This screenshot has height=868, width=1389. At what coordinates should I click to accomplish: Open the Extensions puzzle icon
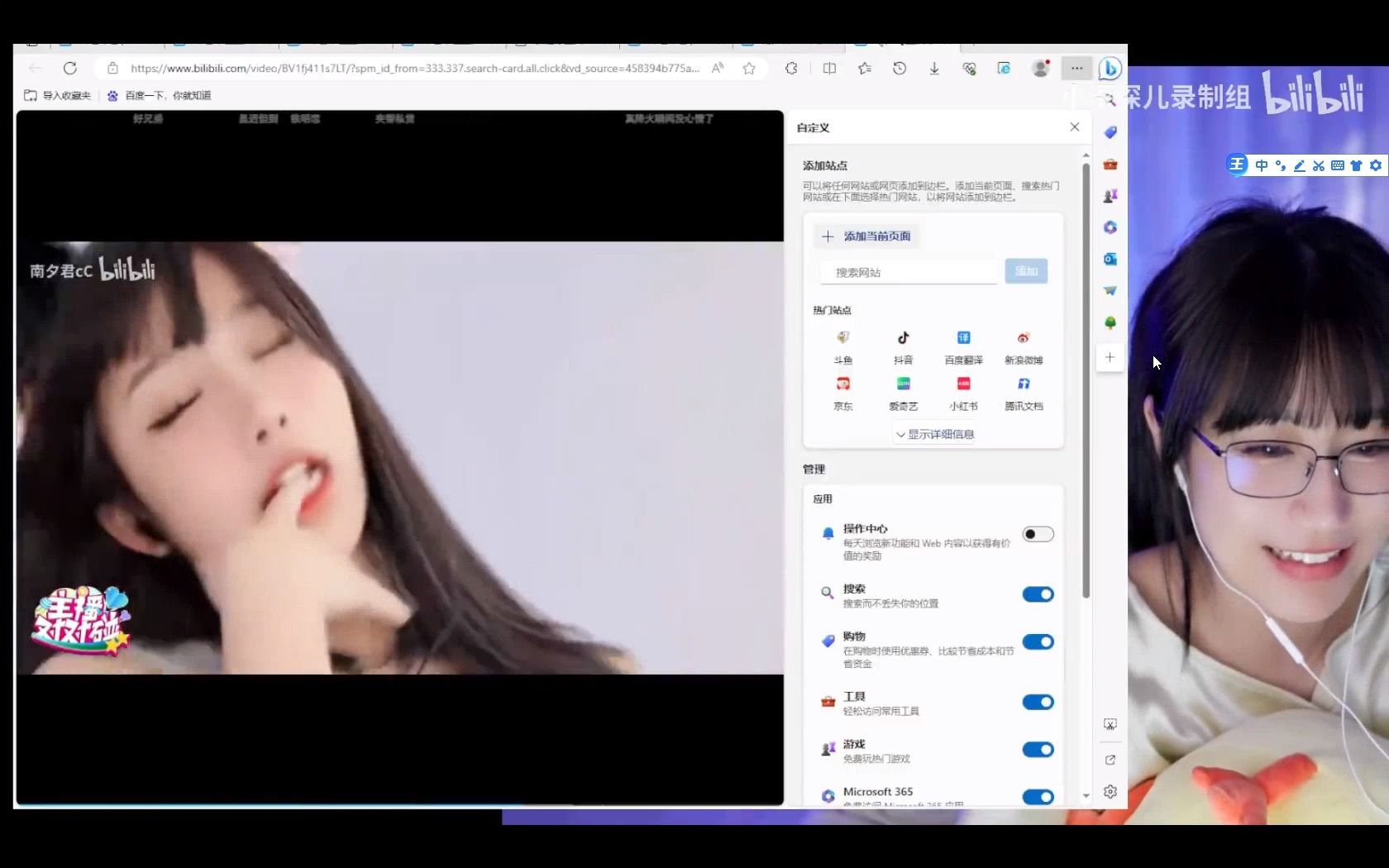[791, 69]
